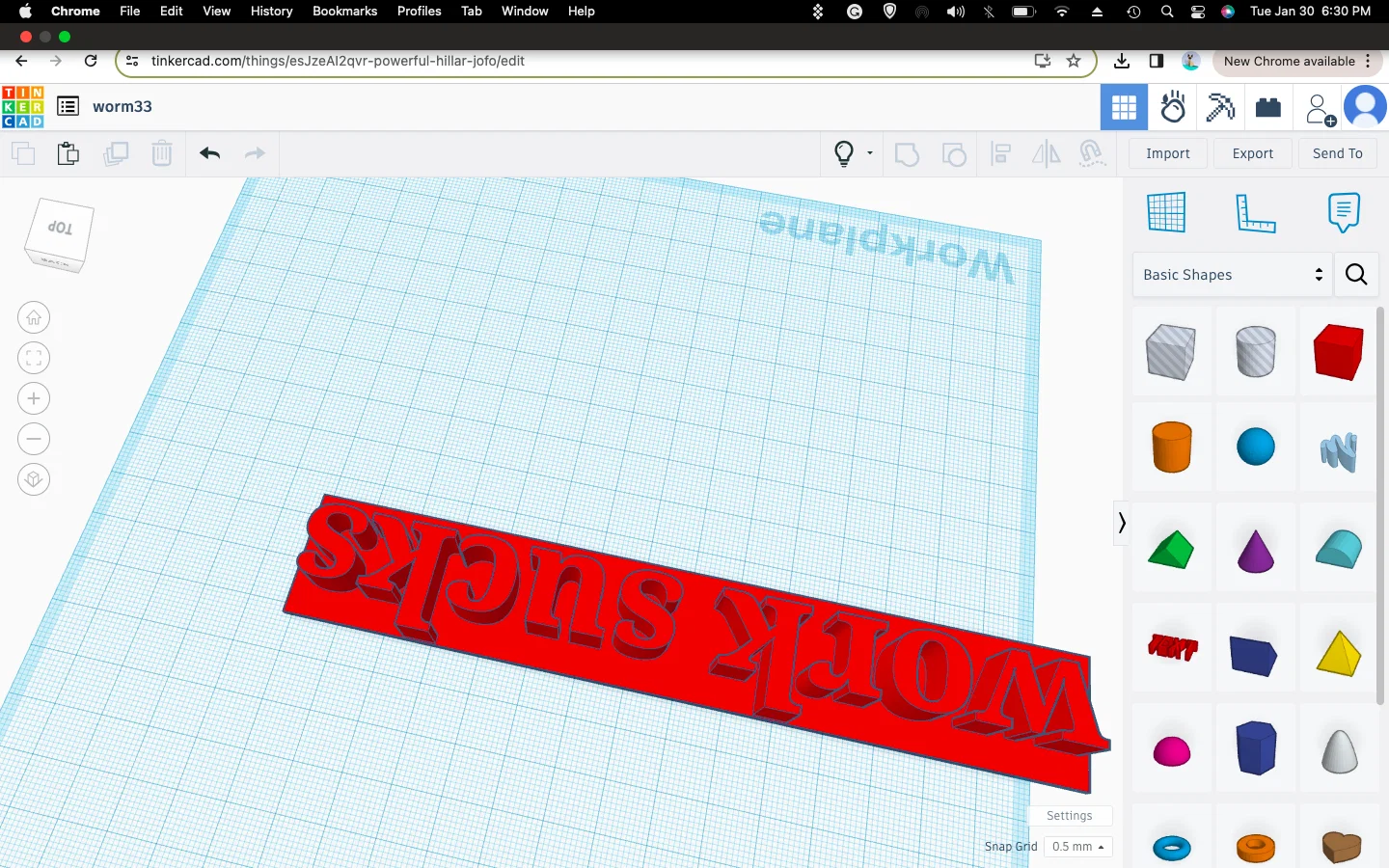The image size is (1389, 868).
Task: Open the Notes tool
Action: pyautogui.click(x=1344, y=213)
